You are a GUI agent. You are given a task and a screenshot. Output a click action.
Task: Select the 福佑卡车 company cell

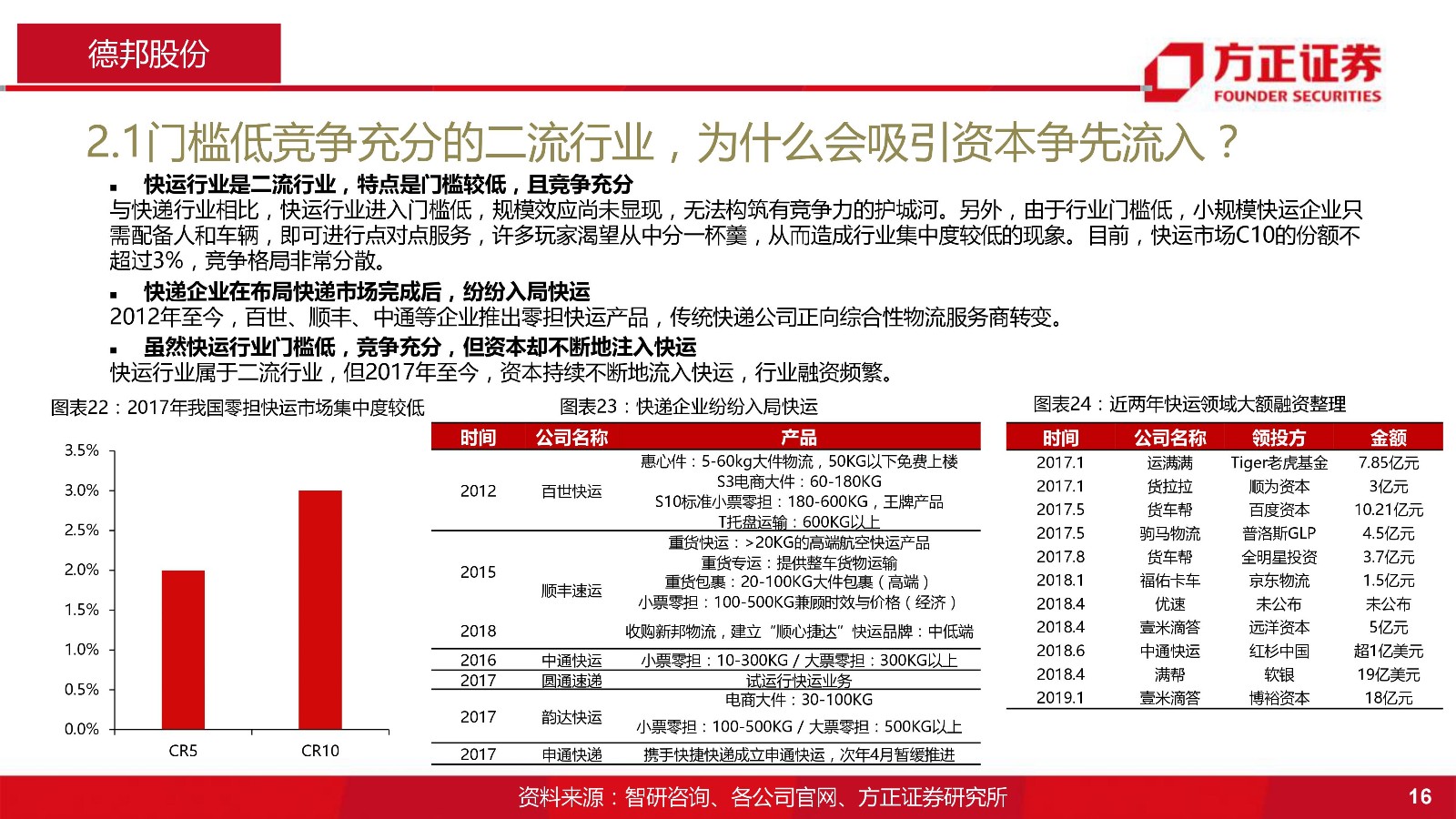(1169, 581)
